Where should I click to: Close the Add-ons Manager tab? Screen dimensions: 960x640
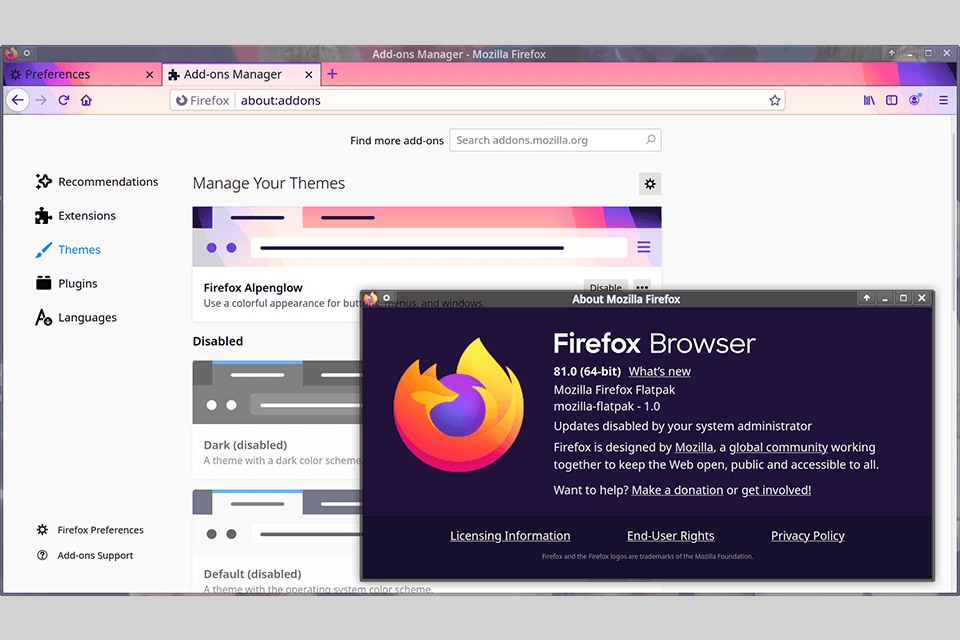tap(309, 75)
